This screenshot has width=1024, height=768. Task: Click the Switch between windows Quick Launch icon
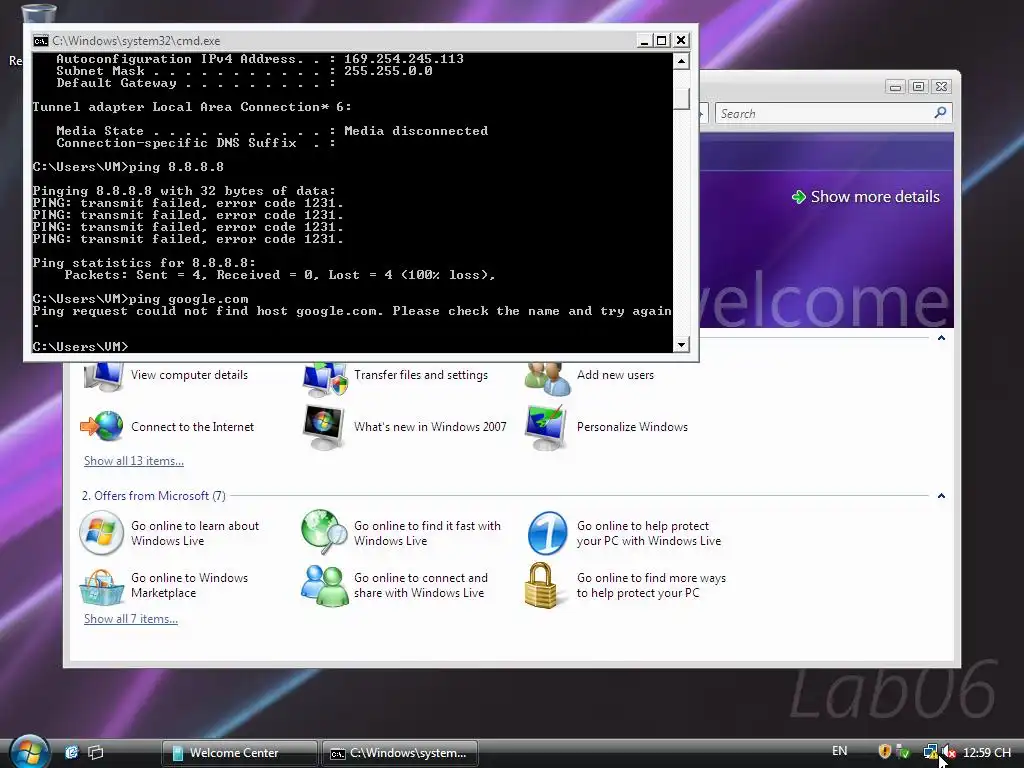coord(96,752)
